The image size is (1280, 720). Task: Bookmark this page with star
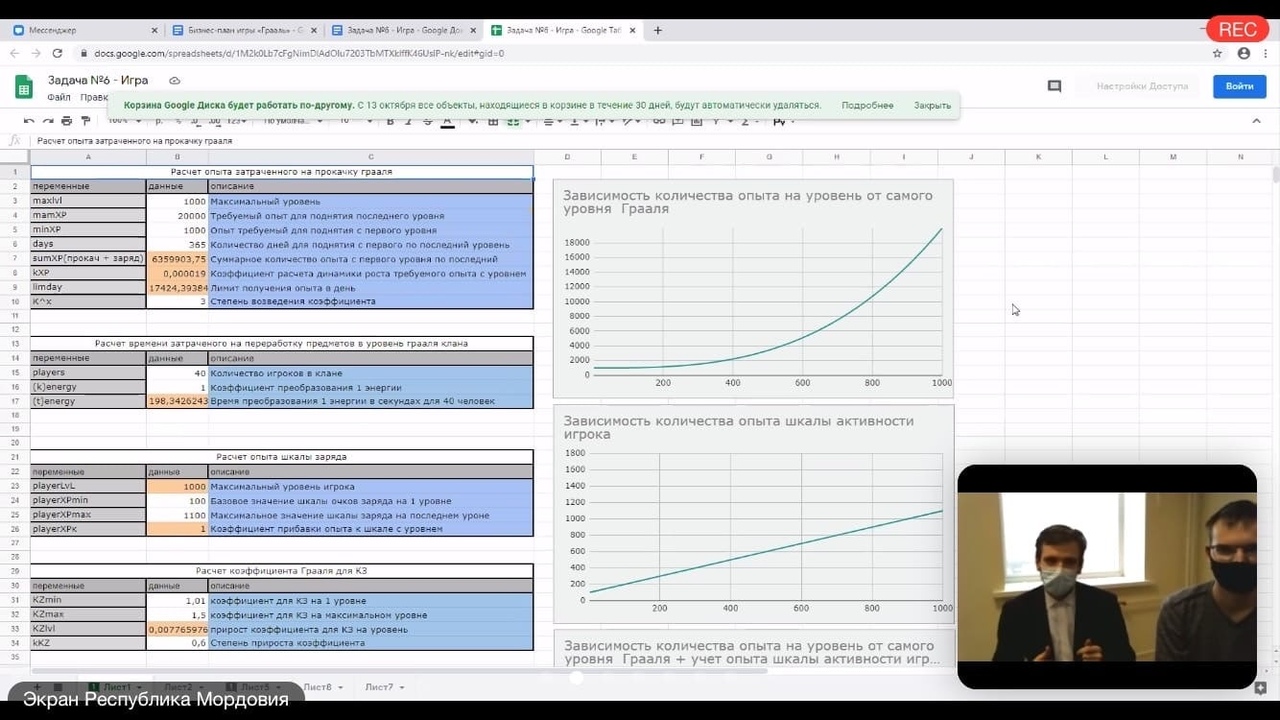pos(1217,54)
